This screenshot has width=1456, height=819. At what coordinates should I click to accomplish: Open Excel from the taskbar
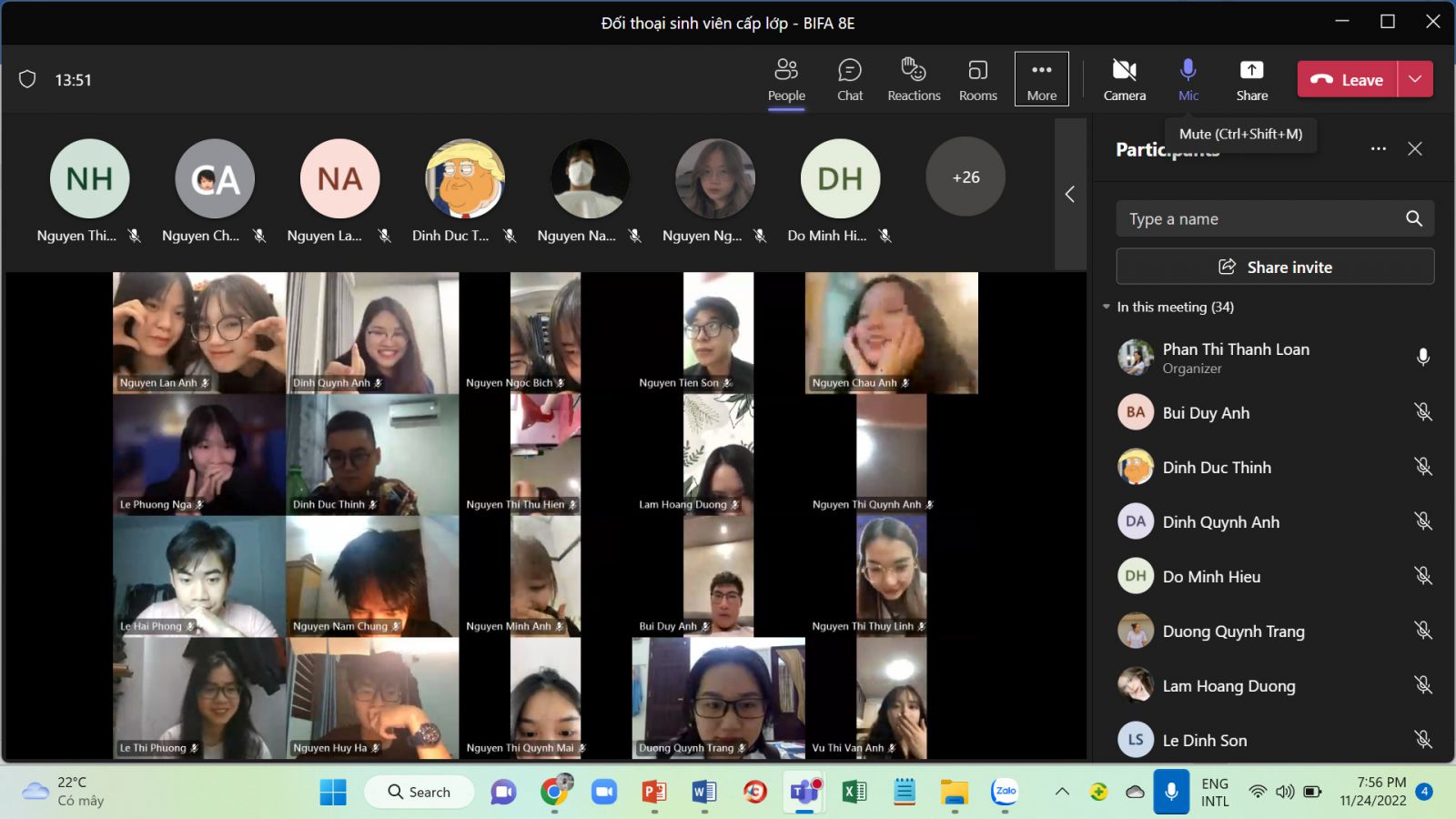pyautogui.click(x=854, y=792)
